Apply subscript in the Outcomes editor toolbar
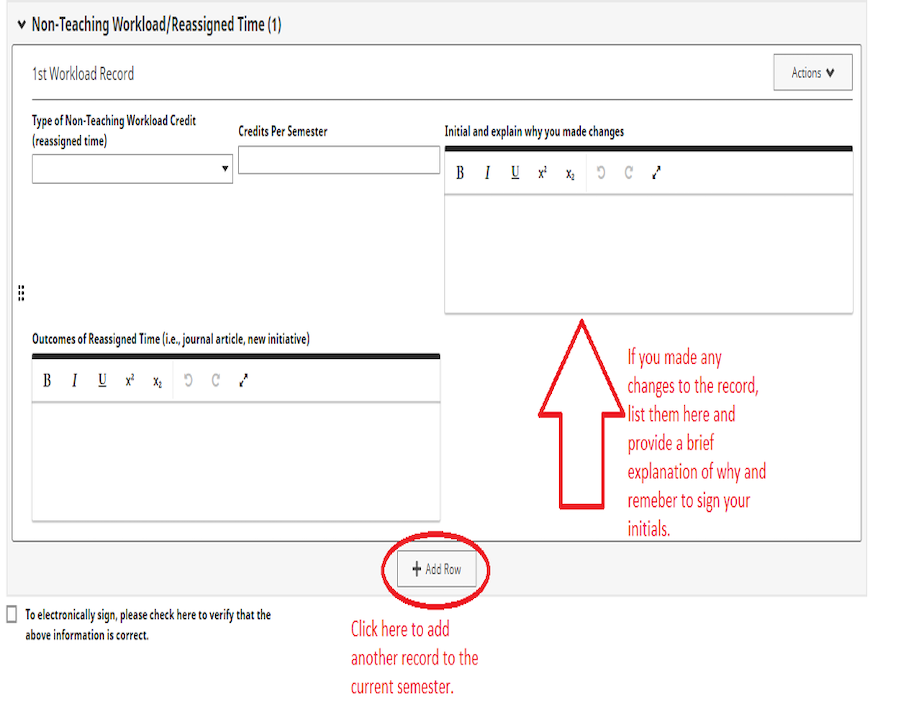This screenshot has height=709, width=900. click(157, 381)
